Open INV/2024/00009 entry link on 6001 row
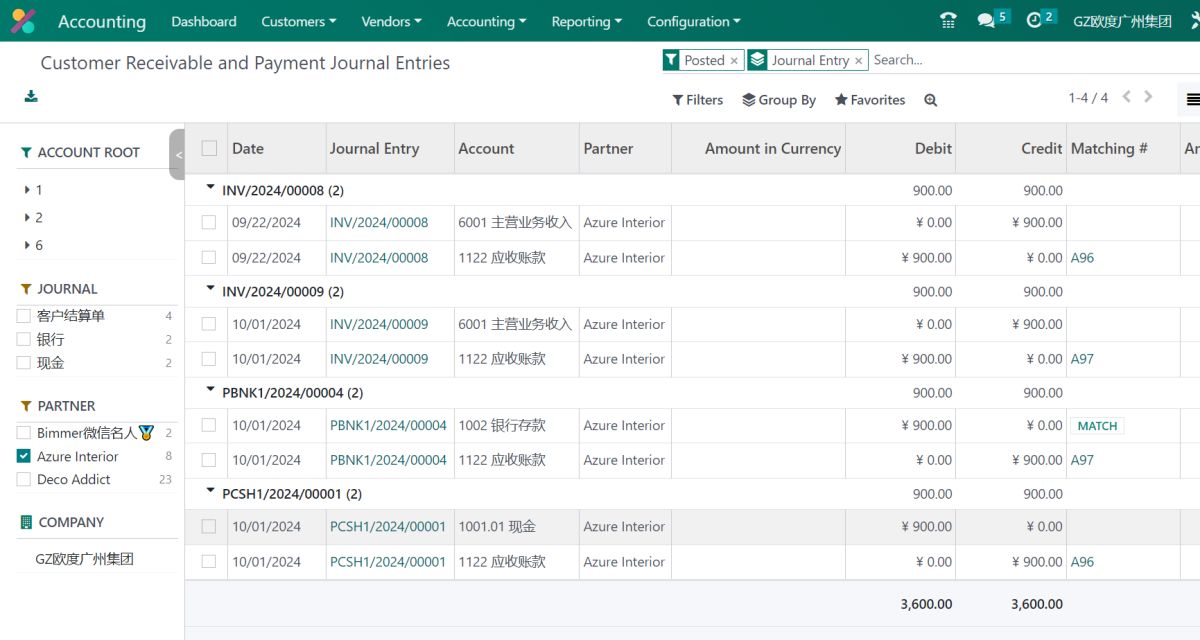Image resolution: width=1200 pixels, height=640 pixels. click(x=379, y=324)
